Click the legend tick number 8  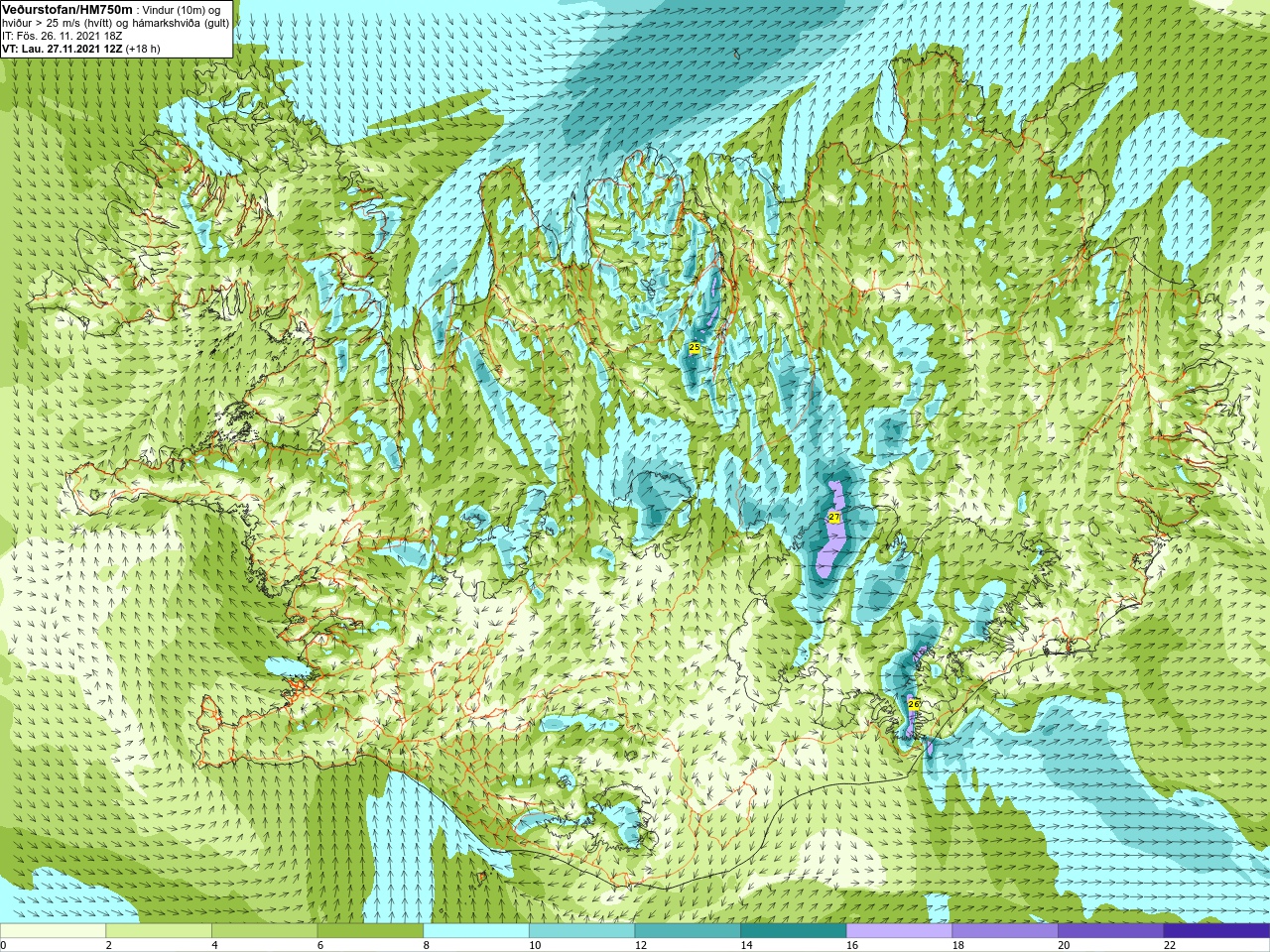pyautogui.click(x=427, y=945)
